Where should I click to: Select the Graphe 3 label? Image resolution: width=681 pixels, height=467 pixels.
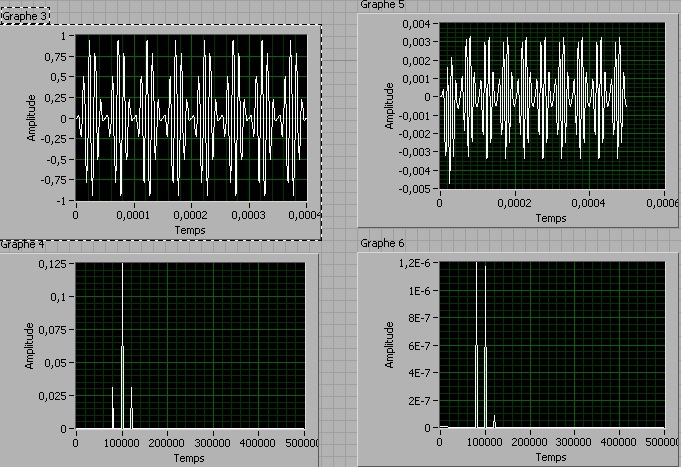point(25,17)
